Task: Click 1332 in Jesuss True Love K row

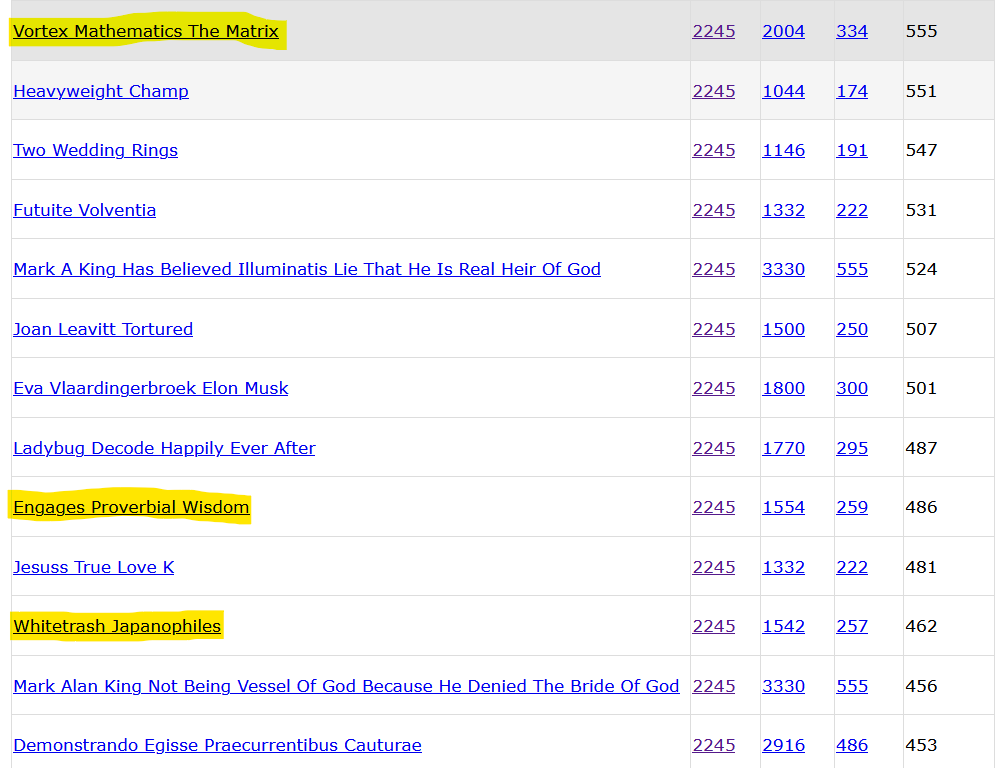Action: (783, 566)
